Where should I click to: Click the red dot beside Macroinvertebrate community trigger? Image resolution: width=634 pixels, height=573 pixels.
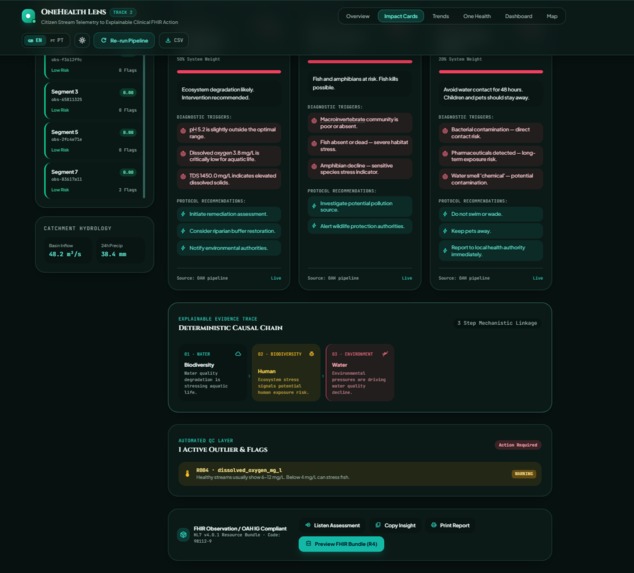tap(314, 121)
